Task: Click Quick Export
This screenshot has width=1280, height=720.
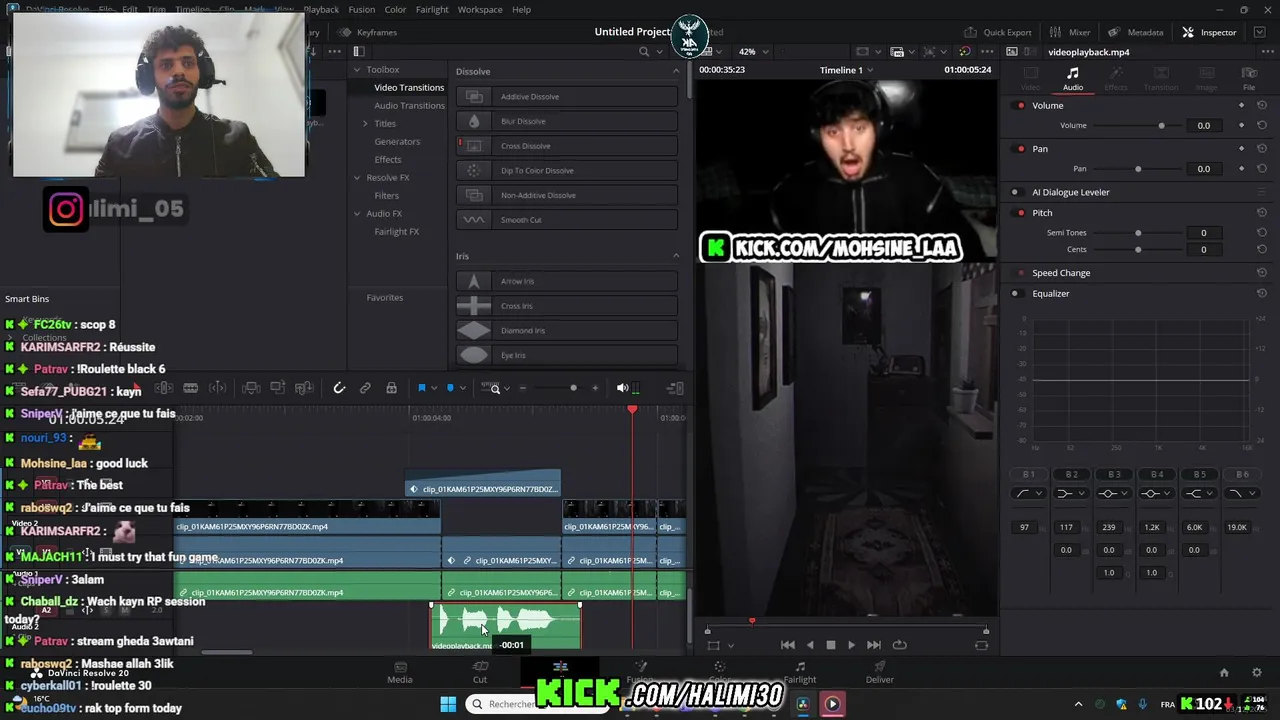Action: [x=997, y=32]
